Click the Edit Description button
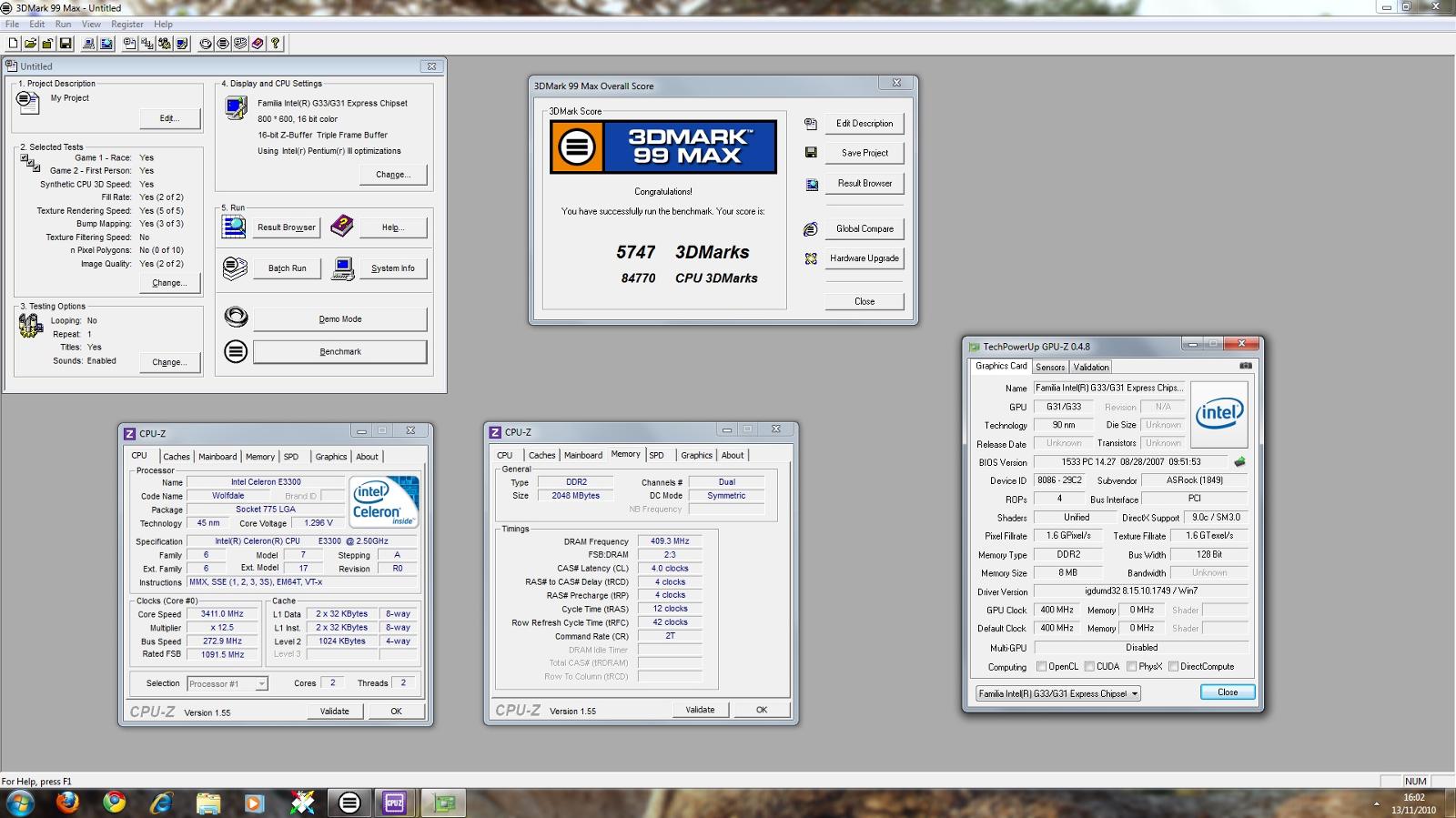 coord(864,124)
